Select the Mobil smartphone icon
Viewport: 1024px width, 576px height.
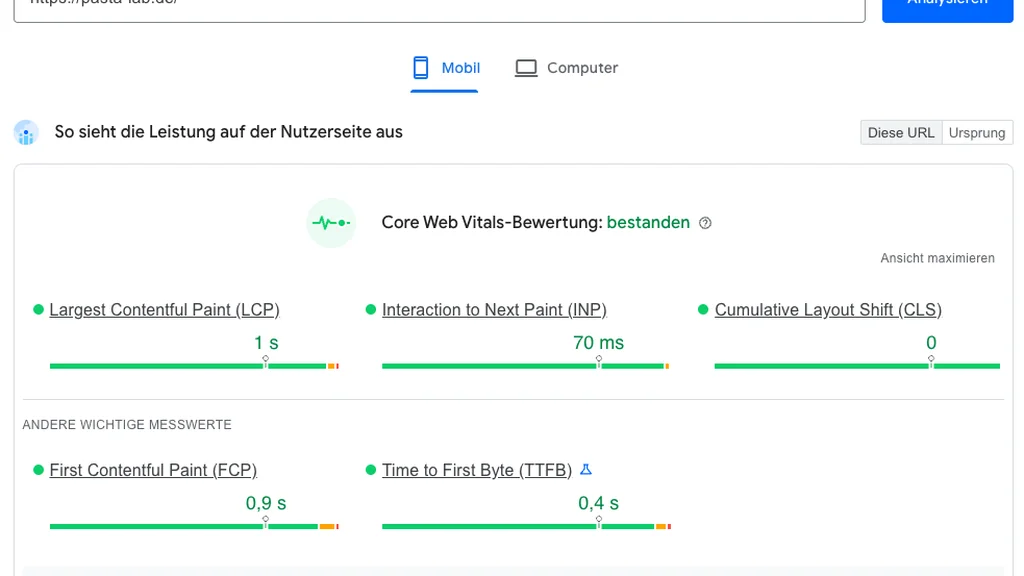pos(420,67)
